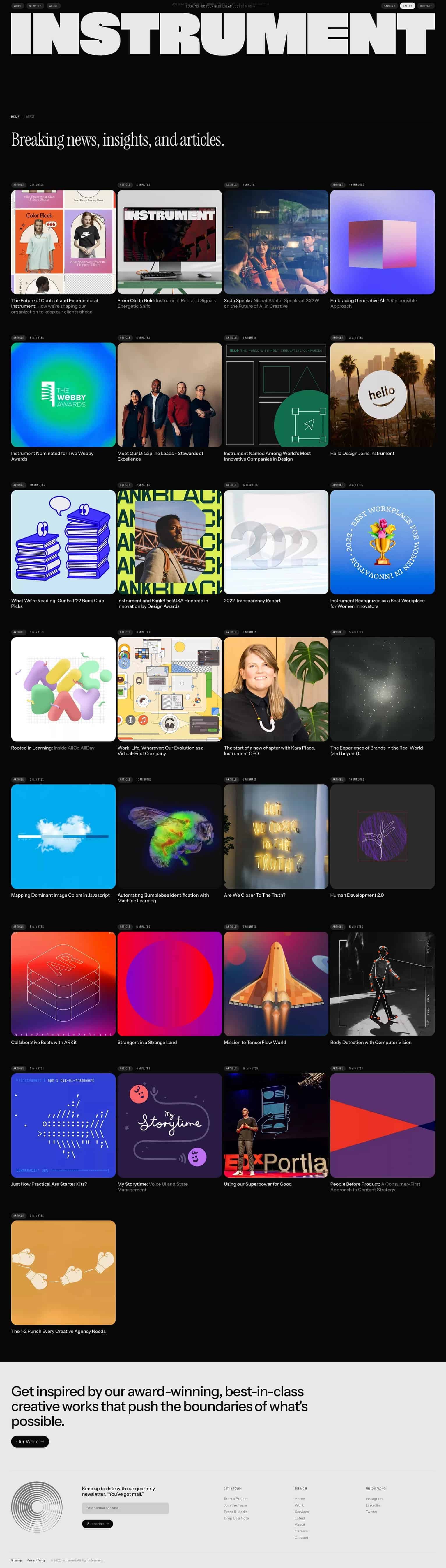Open the Collaborative Beats with ARKit thumbnail
The image size is (446, 1568).
[x=63, y=984]
